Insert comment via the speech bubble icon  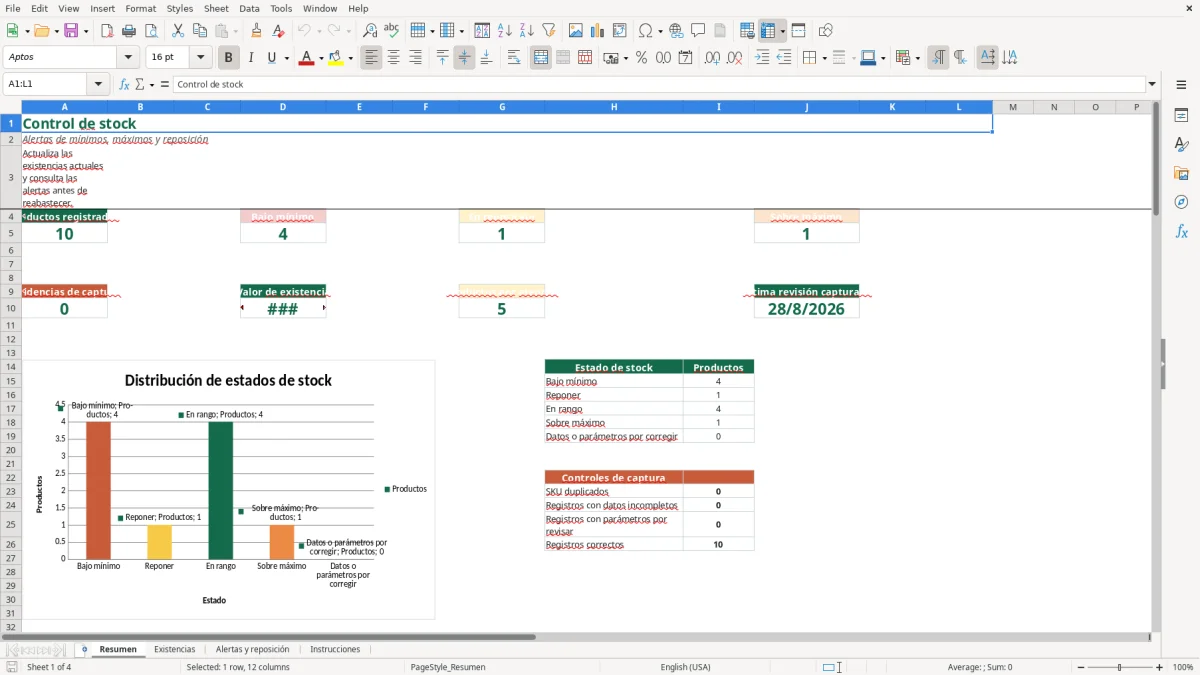point(698,31)
